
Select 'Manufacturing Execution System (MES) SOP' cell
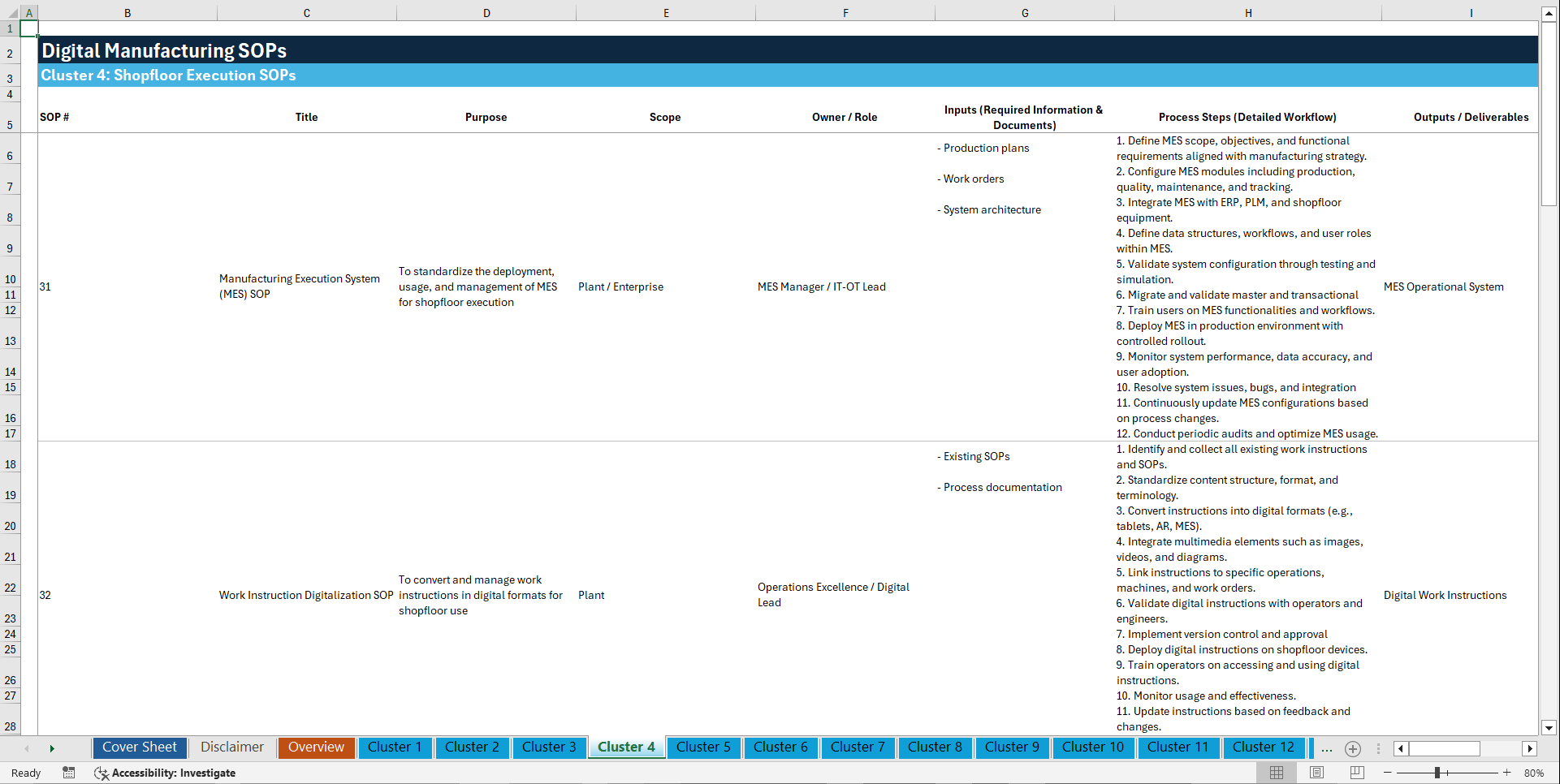pos(300,286)
